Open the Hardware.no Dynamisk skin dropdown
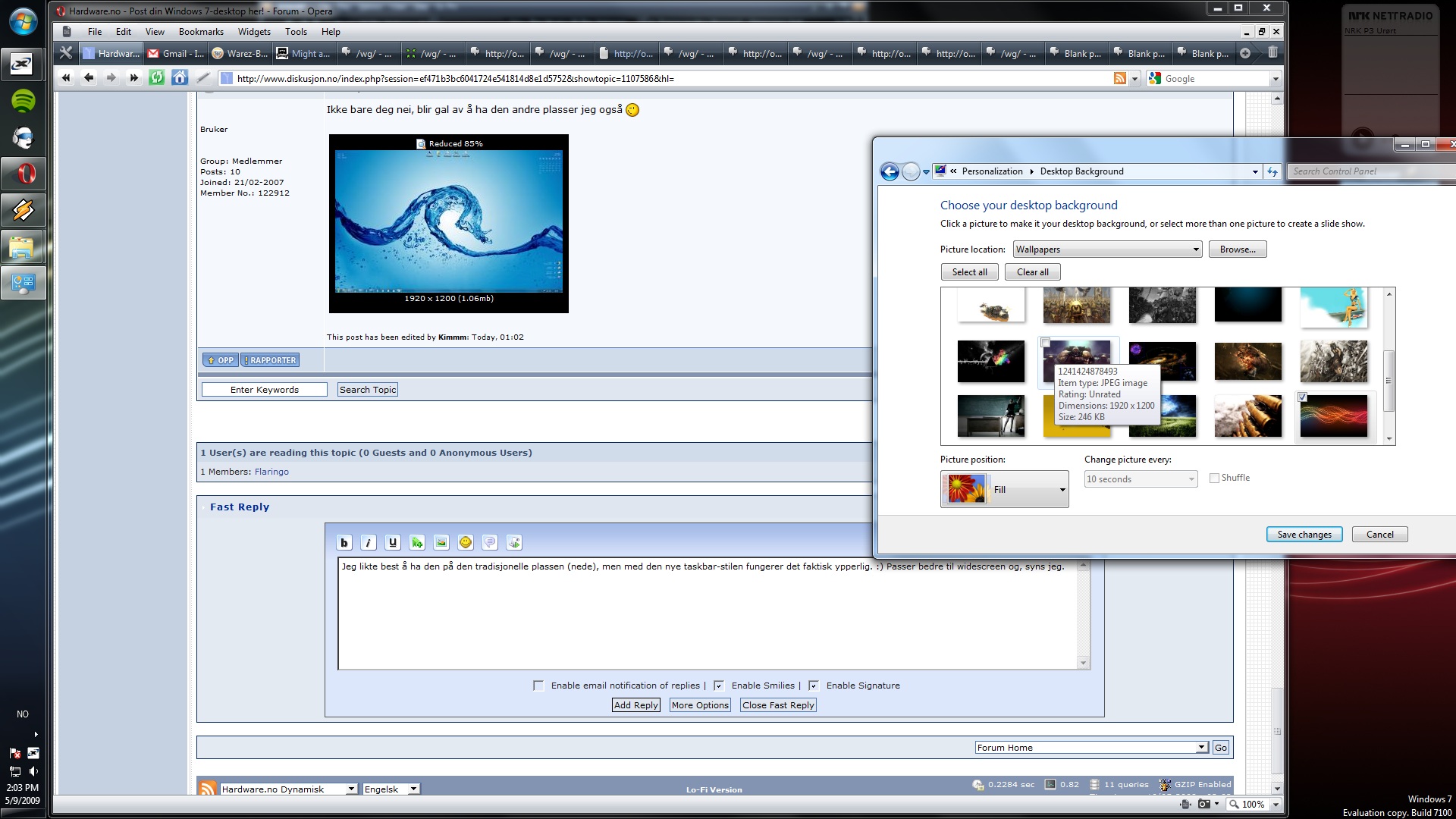 (288, 789)
